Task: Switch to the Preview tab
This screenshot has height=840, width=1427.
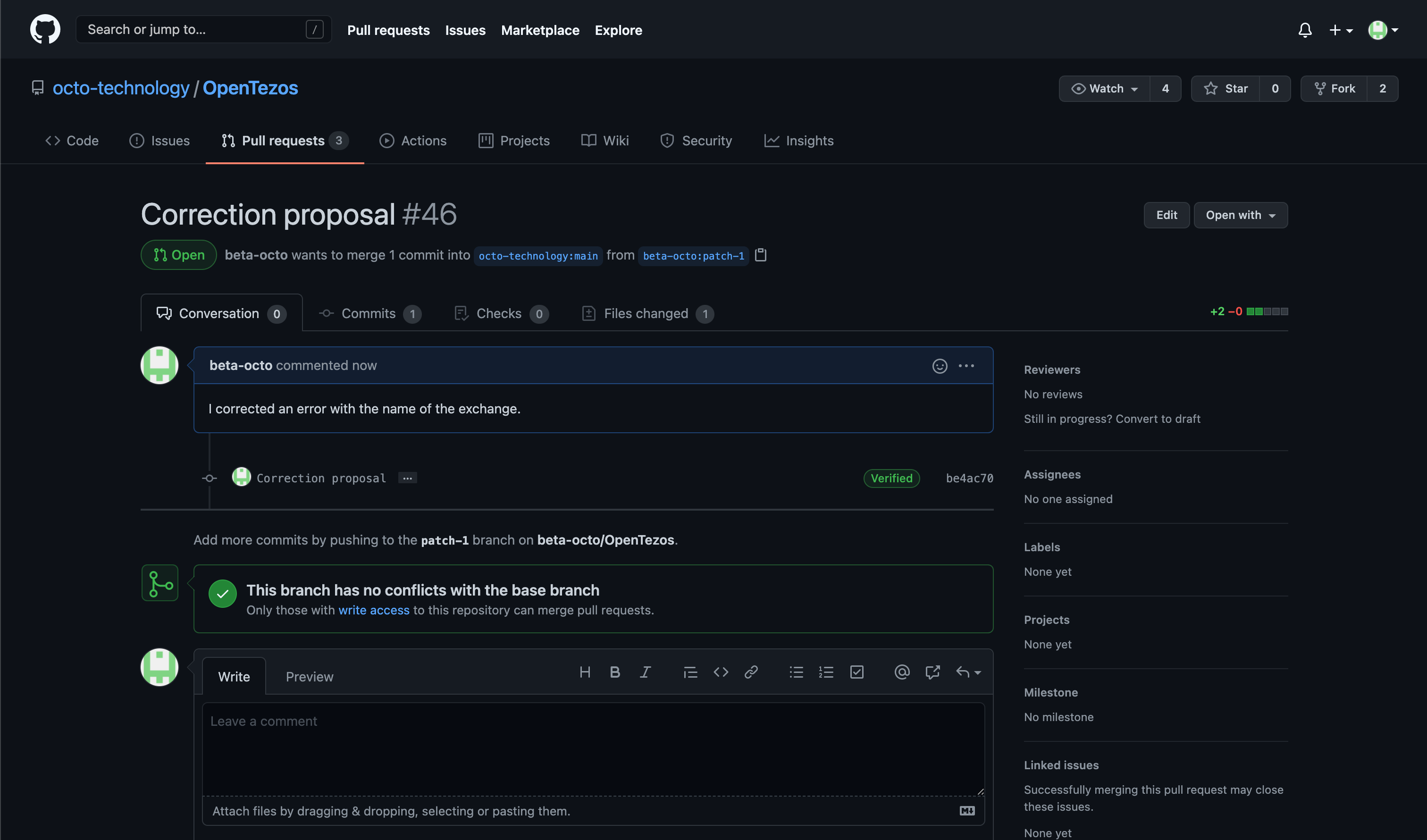Action: pyautogui.click(x=309, y=677)
